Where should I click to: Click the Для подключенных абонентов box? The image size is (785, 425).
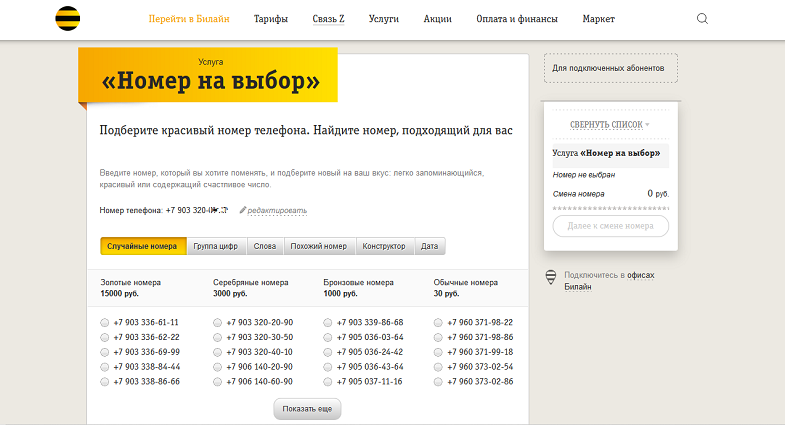(x=611, y=68)
